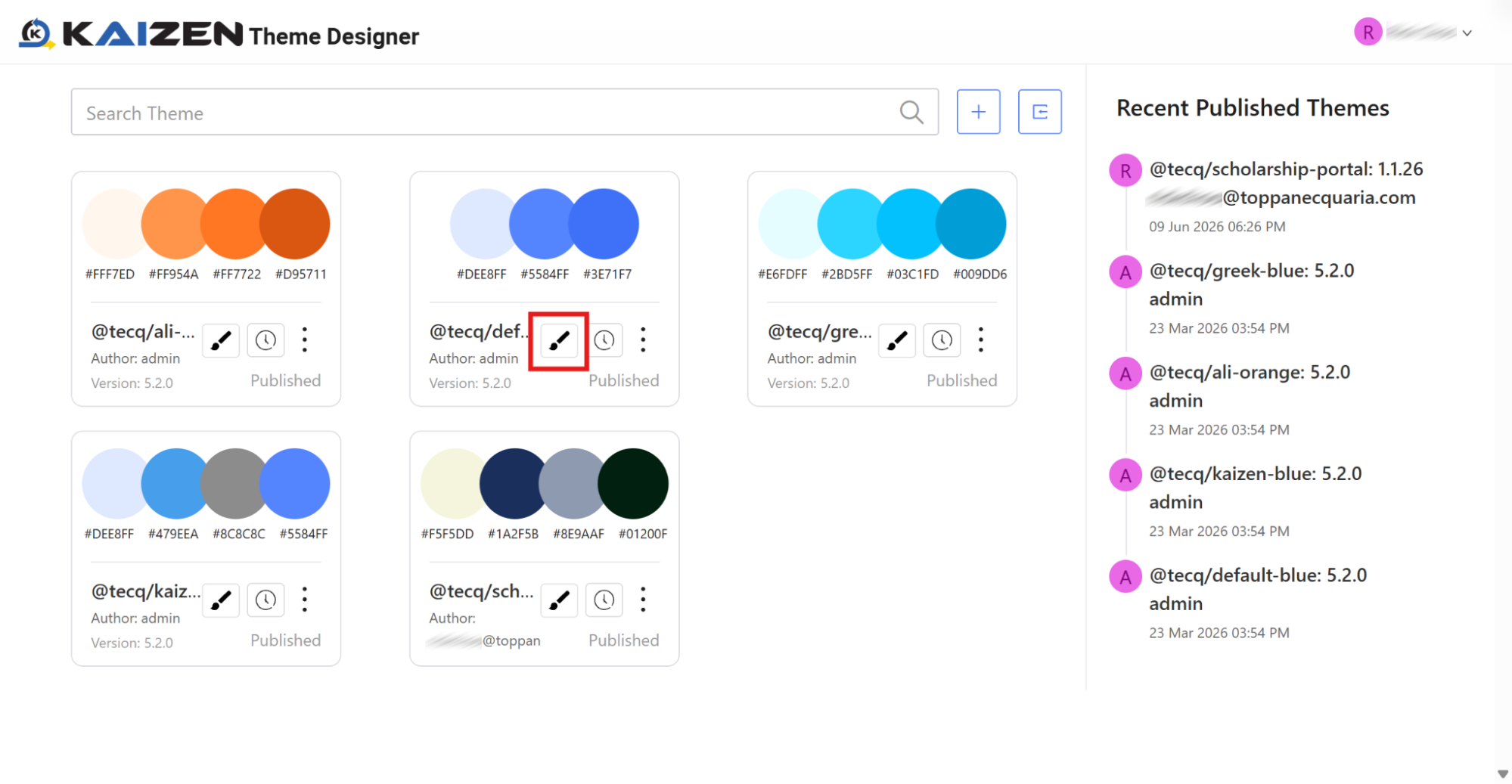Viewport: 1512px width, 784px height.
Task: Open three-dot menu on @tecq/ali theme
Action: point(305,340)
